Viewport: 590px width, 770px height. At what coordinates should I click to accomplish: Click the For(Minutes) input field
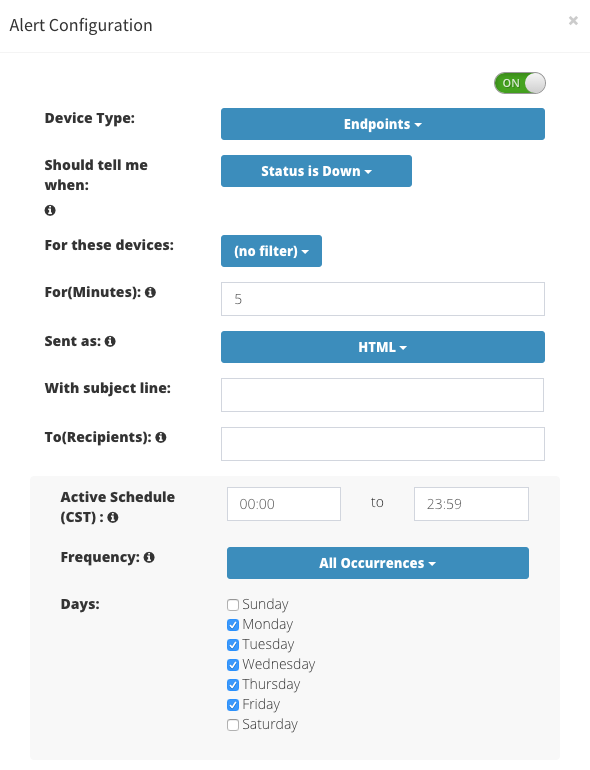[383, 299]
